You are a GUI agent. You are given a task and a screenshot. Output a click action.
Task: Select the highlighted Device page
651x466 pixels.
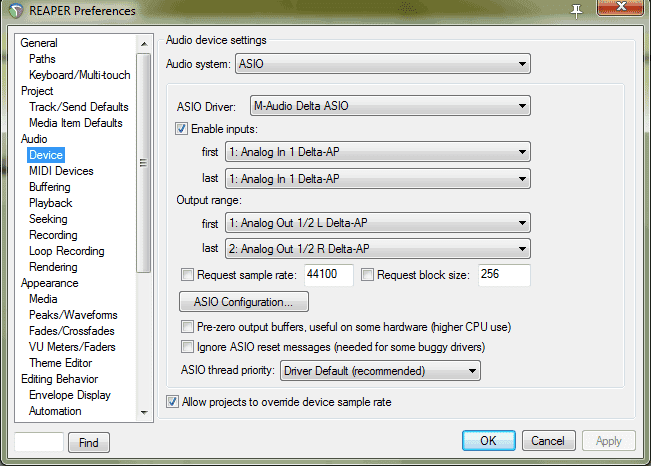[x=46, y=155]
